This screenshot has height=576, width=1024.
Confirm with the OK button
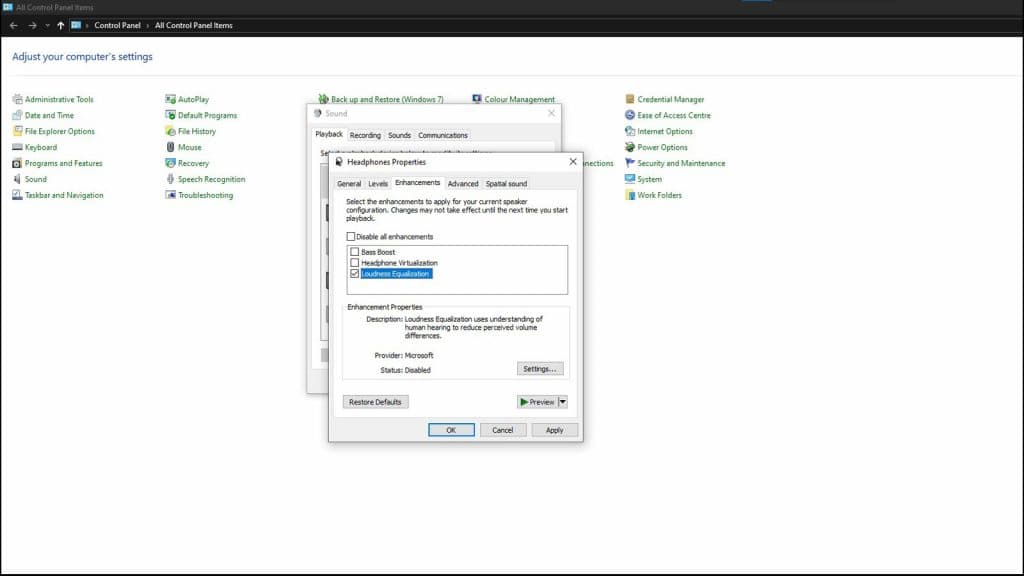[451, 430]
